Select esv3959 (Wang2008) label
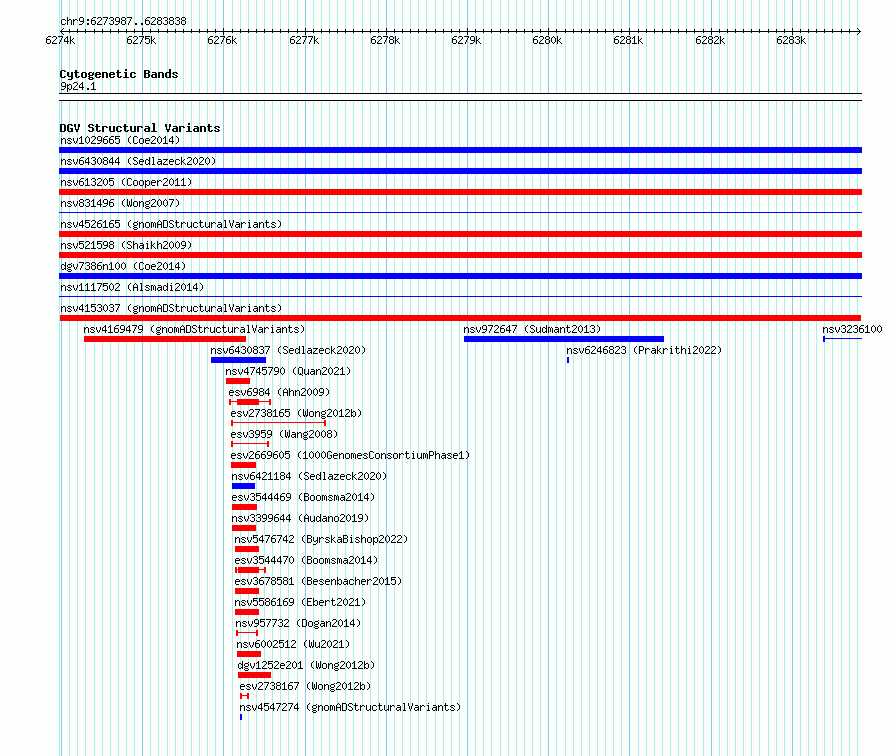 [x=284, y=434]
